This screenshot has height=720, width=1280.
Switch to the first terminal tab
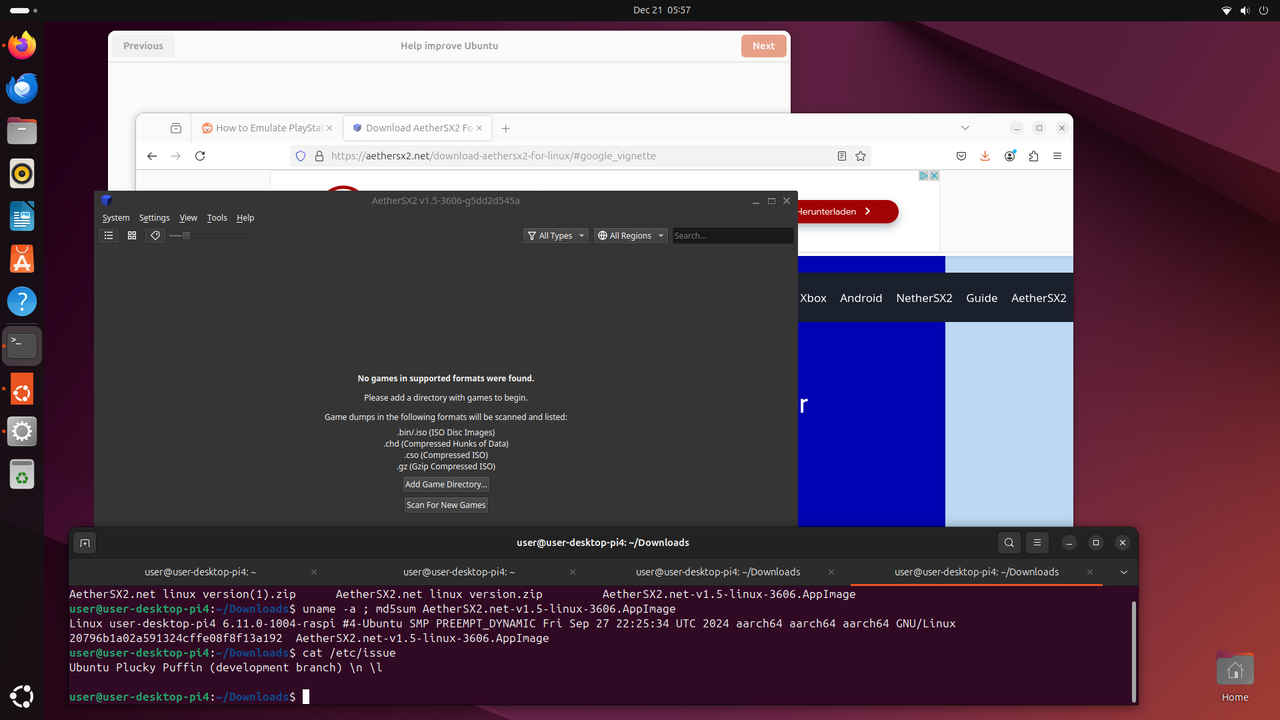(200, 572)
